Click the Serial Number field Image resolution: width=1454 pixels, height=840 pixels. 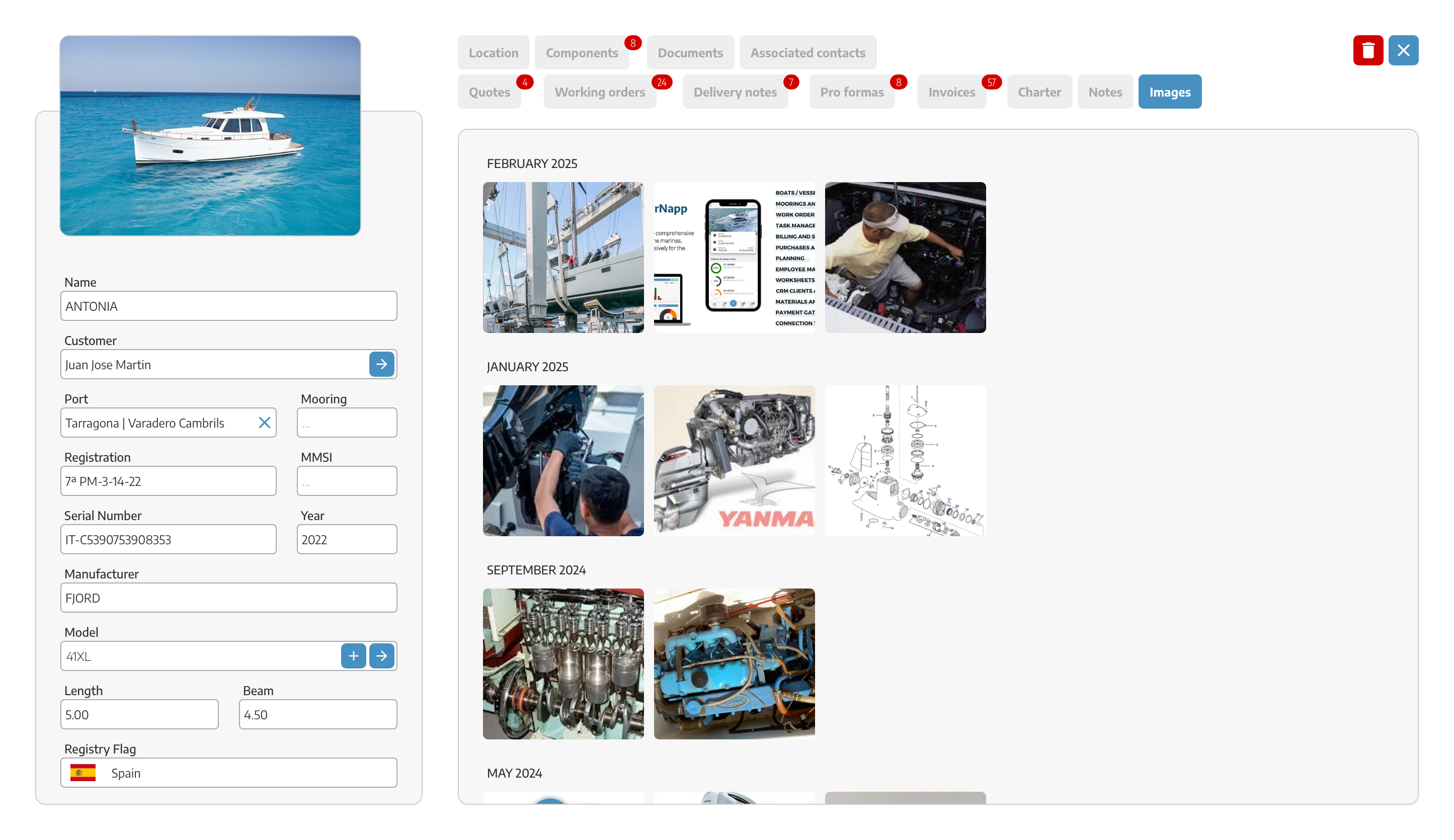(x=168, y=539)
